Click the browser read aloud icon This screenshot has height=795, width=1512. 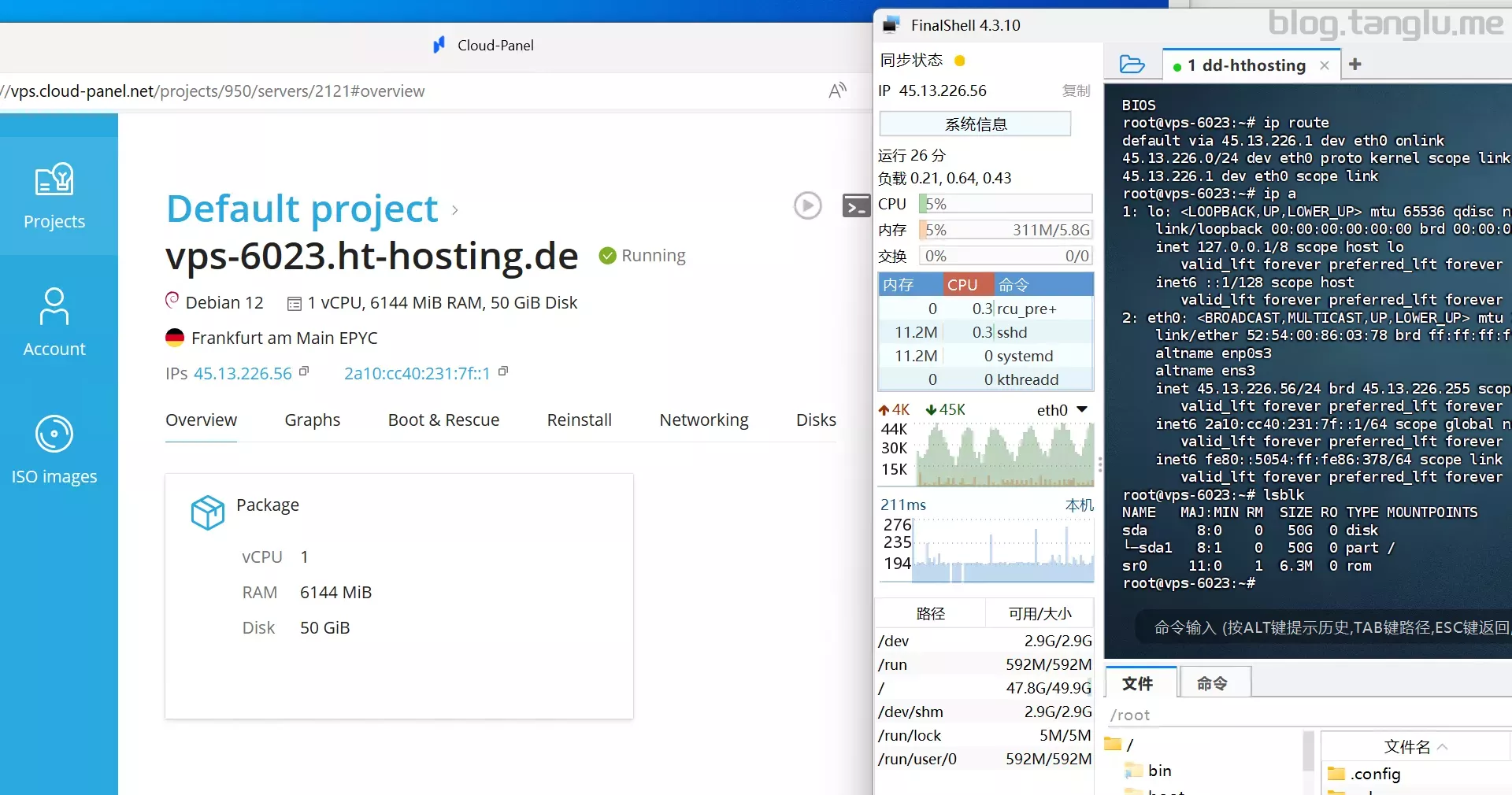(x=837, y=91)
